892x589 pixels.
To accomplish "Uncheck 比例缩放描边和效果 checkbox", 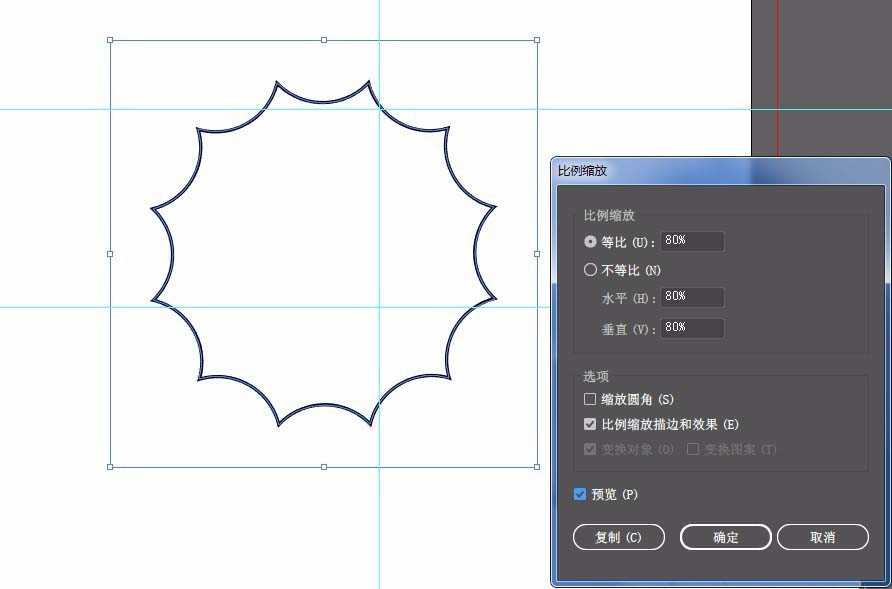I will [590, 424].
